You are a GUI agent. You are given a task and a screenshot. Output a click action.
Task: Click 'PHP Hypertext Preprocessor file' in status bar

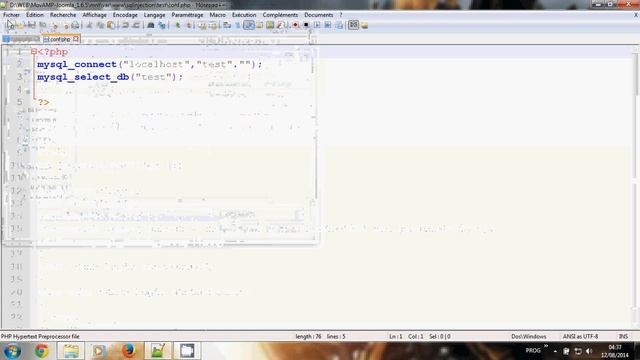(40, 336)
